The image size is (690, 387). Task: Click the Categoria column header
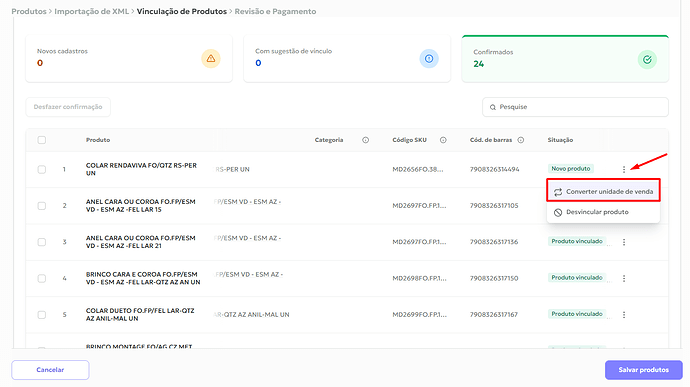pyautogui.click(x=329, y=140)
